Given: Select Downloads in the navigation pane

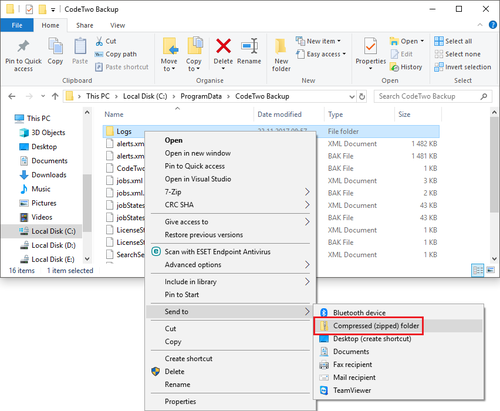Looking at the screenshot, I should 43,175.
